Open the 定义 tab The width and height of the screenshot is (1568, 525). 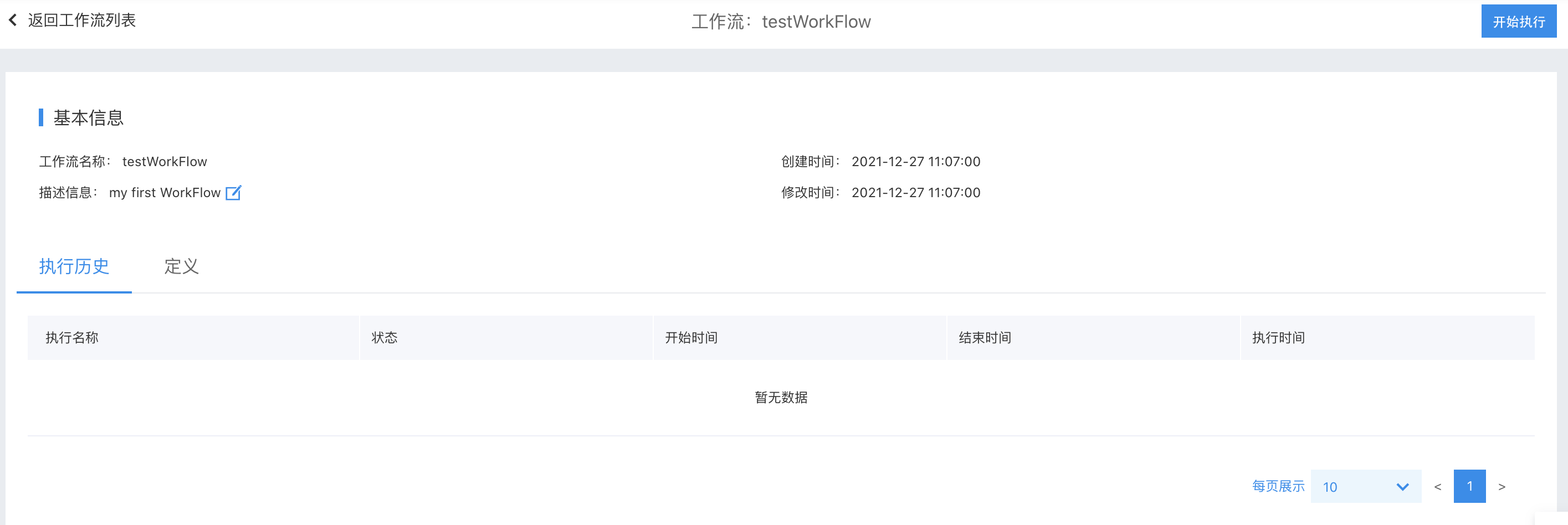pos(181,266)
